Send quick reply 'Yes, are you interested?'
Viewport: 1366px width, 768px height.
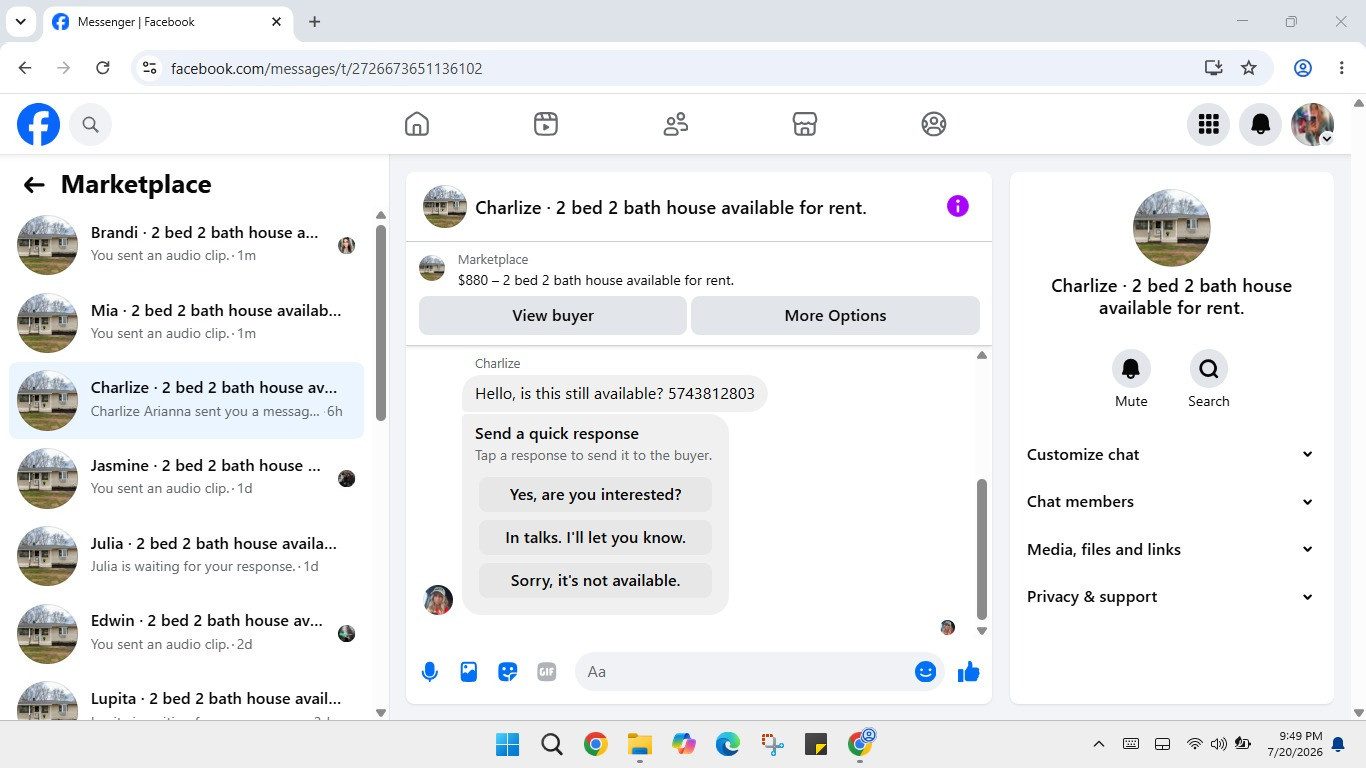(595, 494)
